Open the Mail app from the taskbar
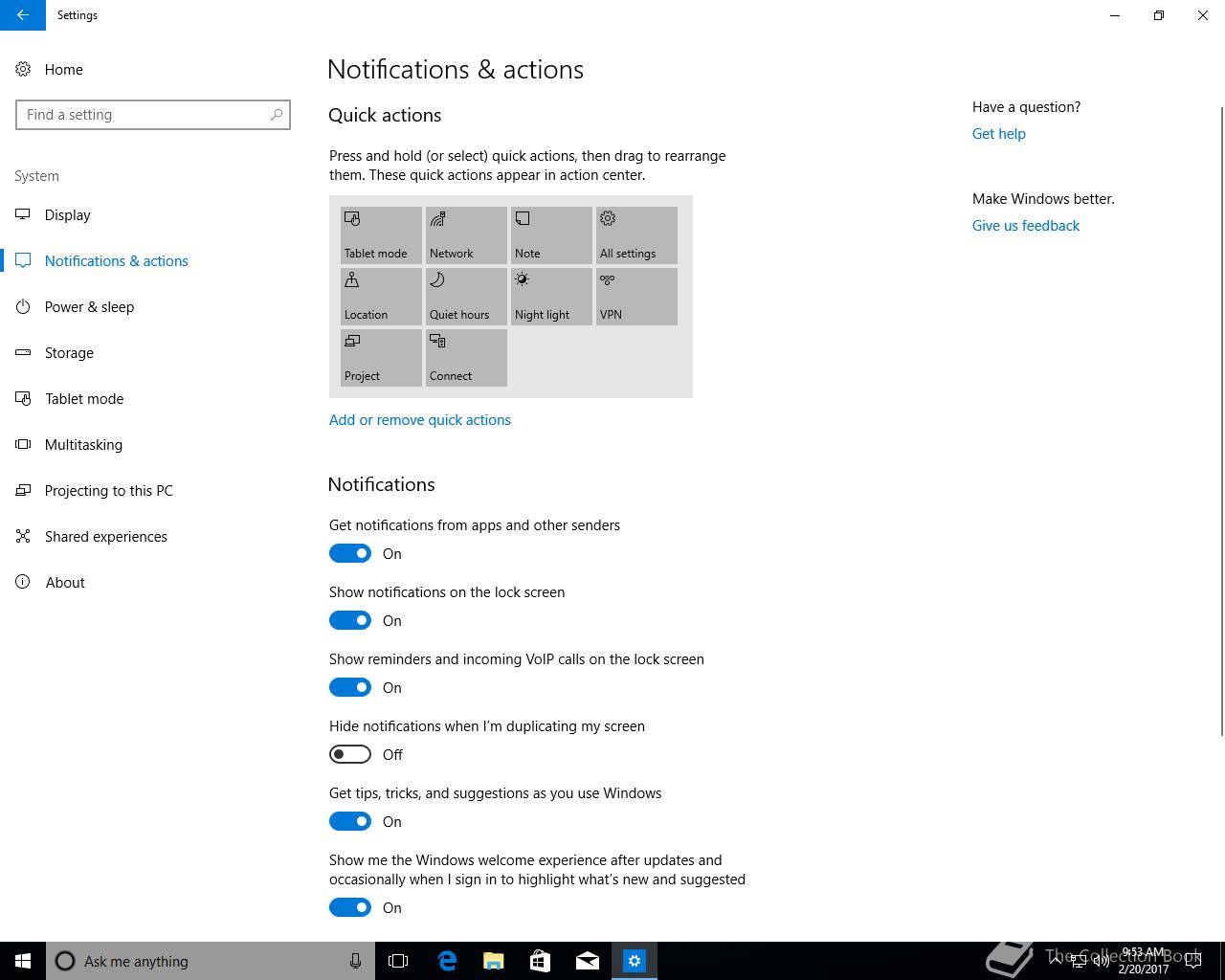 pos(588,961)
